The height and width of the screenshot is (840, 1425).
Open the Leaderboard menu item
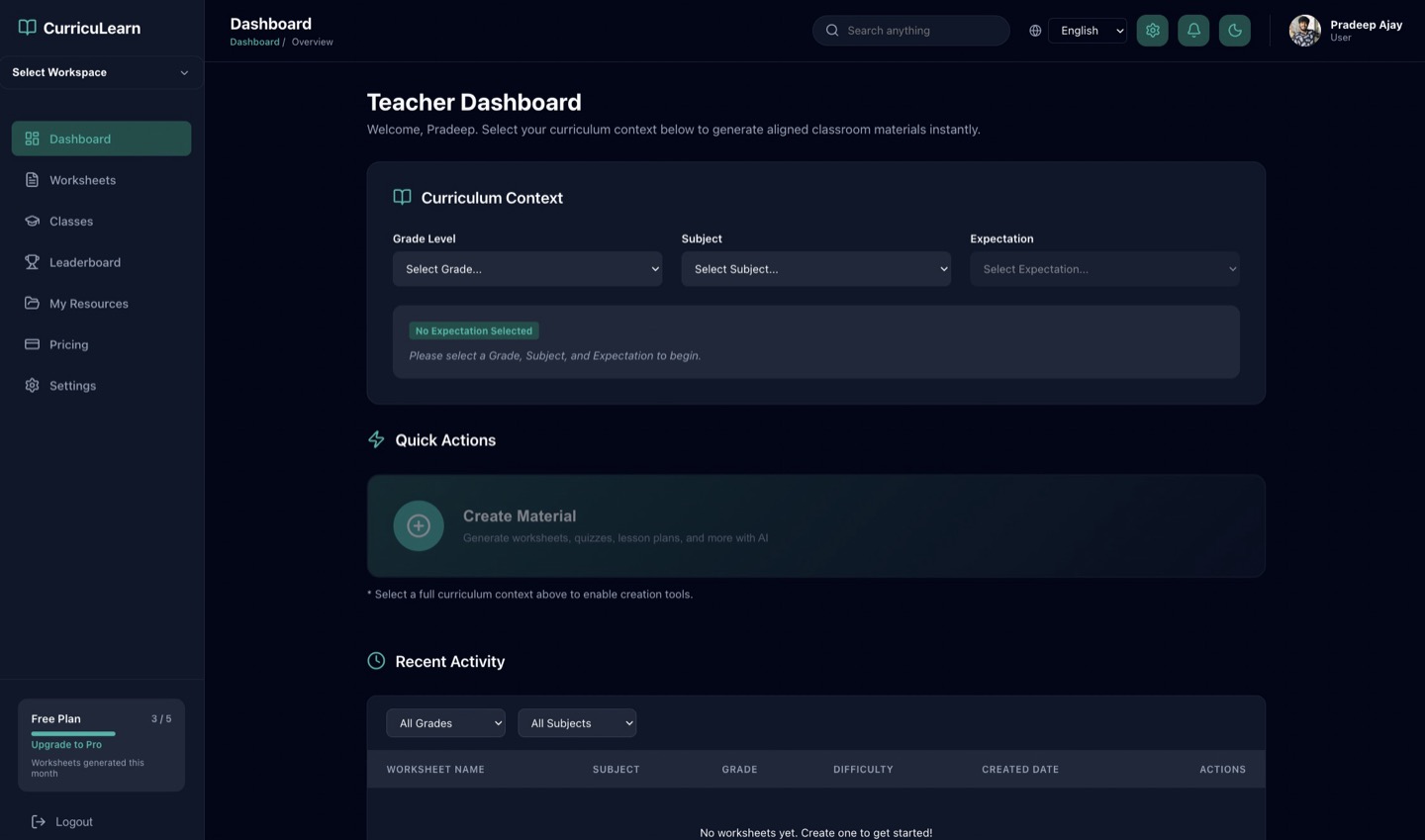[101, 262]
